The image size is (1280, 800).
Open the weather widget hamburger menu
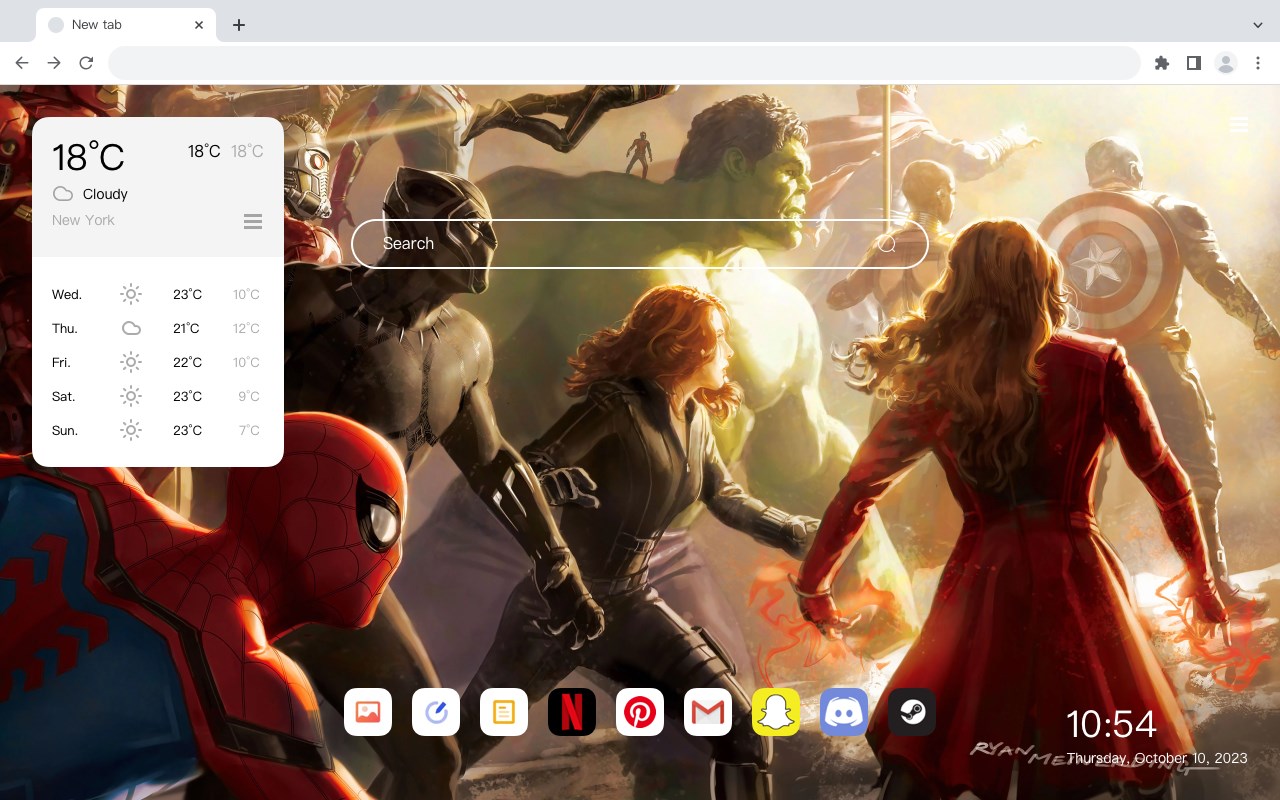(x=253, y=221)
